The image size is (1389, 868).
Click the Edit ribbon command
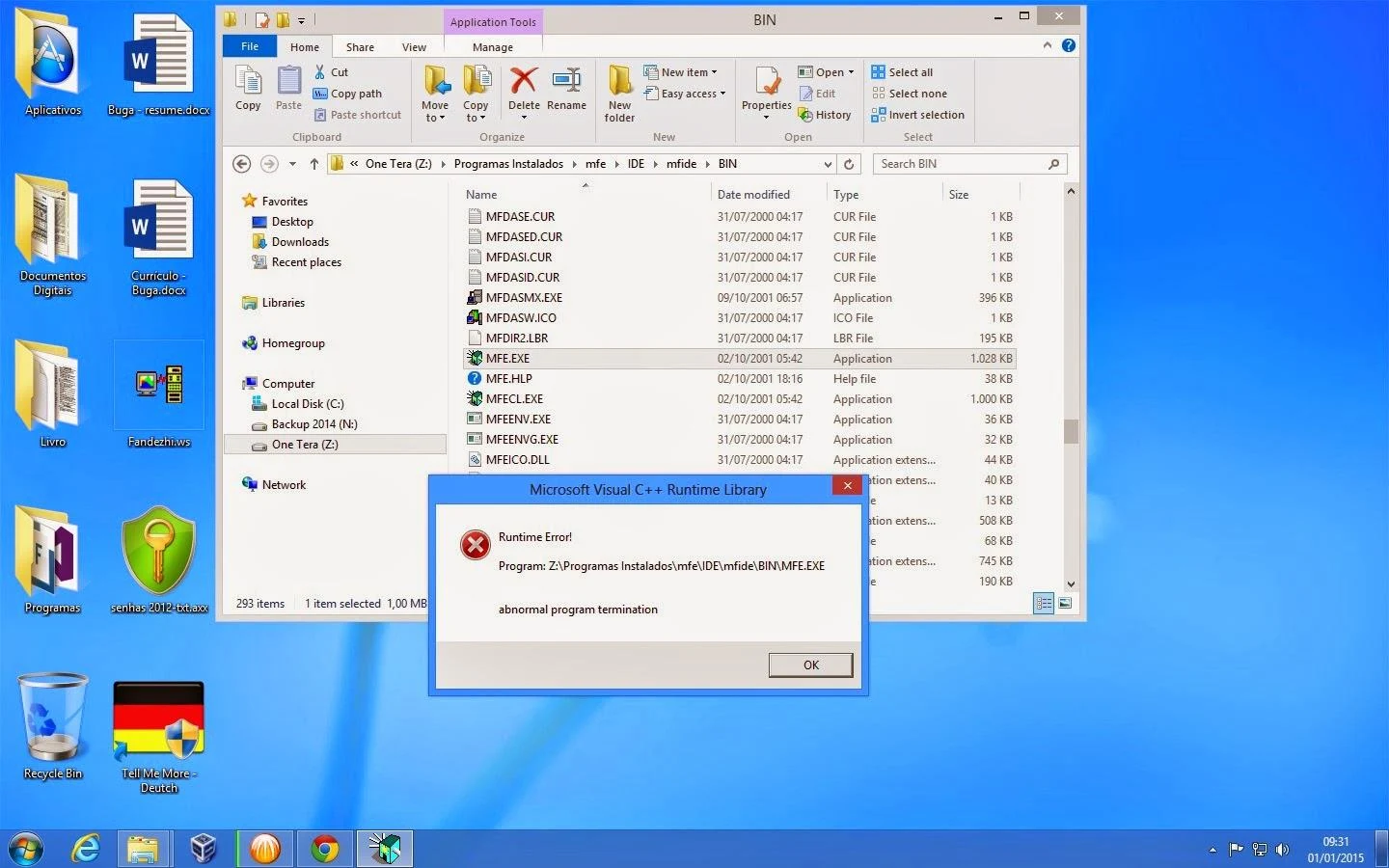pyautogui.click(x=817, y=94)
